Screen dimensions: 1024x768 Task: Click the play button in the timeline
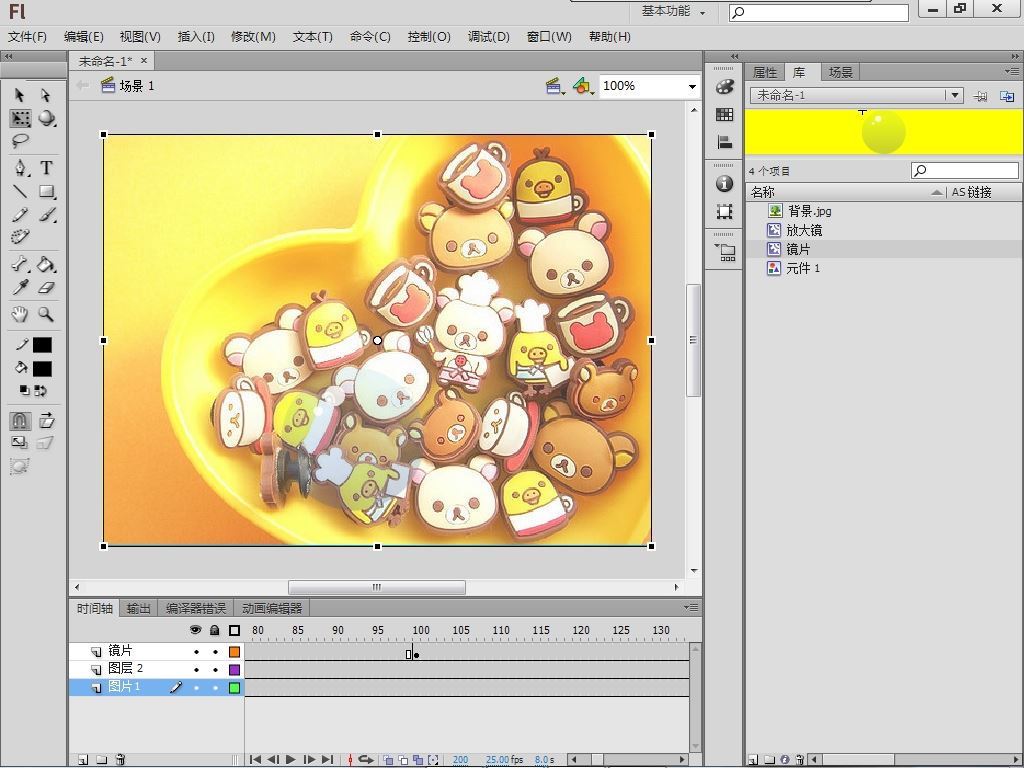pos(291,760)
